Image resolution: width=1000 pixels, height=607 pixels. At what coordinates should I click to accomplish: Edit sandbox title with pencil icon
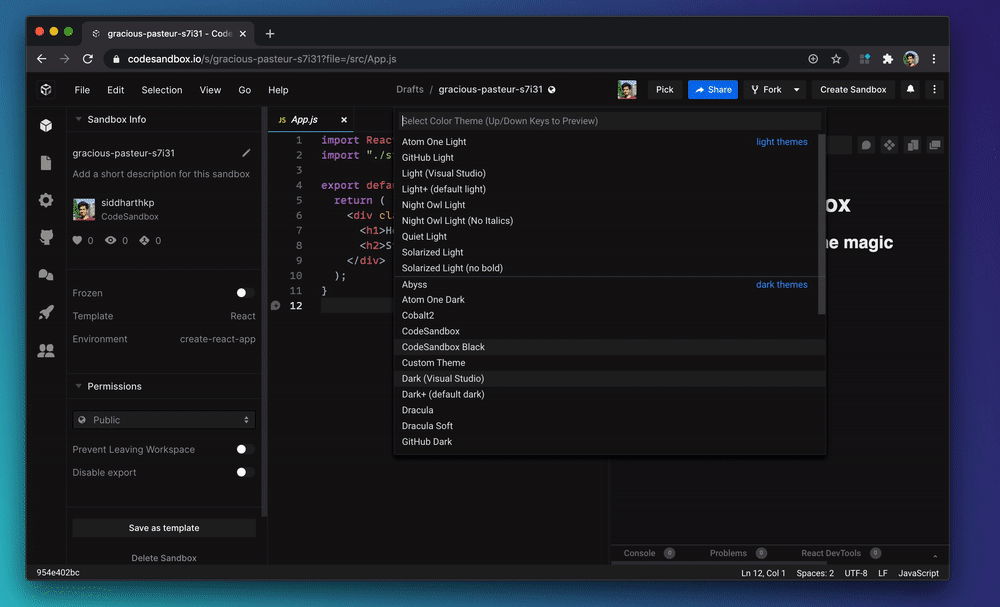246,153
